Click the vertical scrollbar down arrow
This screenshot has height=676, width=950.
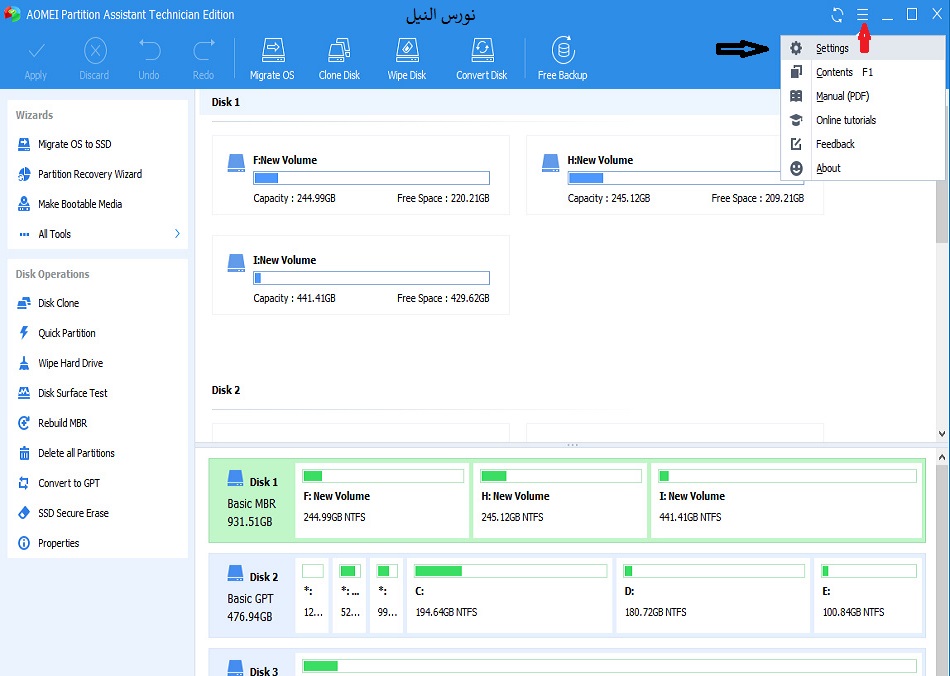click(941, 434)
